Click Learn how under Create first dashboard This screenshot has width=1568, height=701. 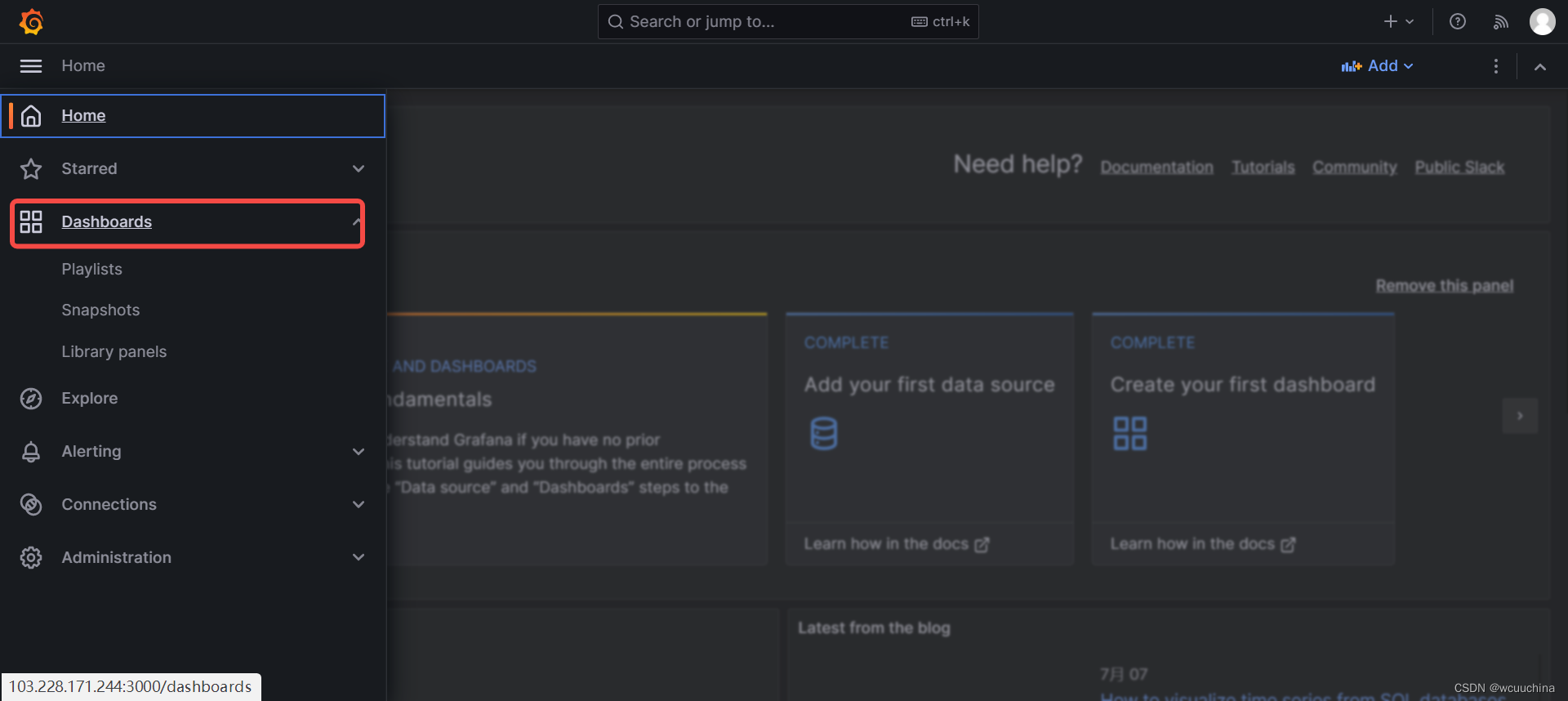[1202, 544]
